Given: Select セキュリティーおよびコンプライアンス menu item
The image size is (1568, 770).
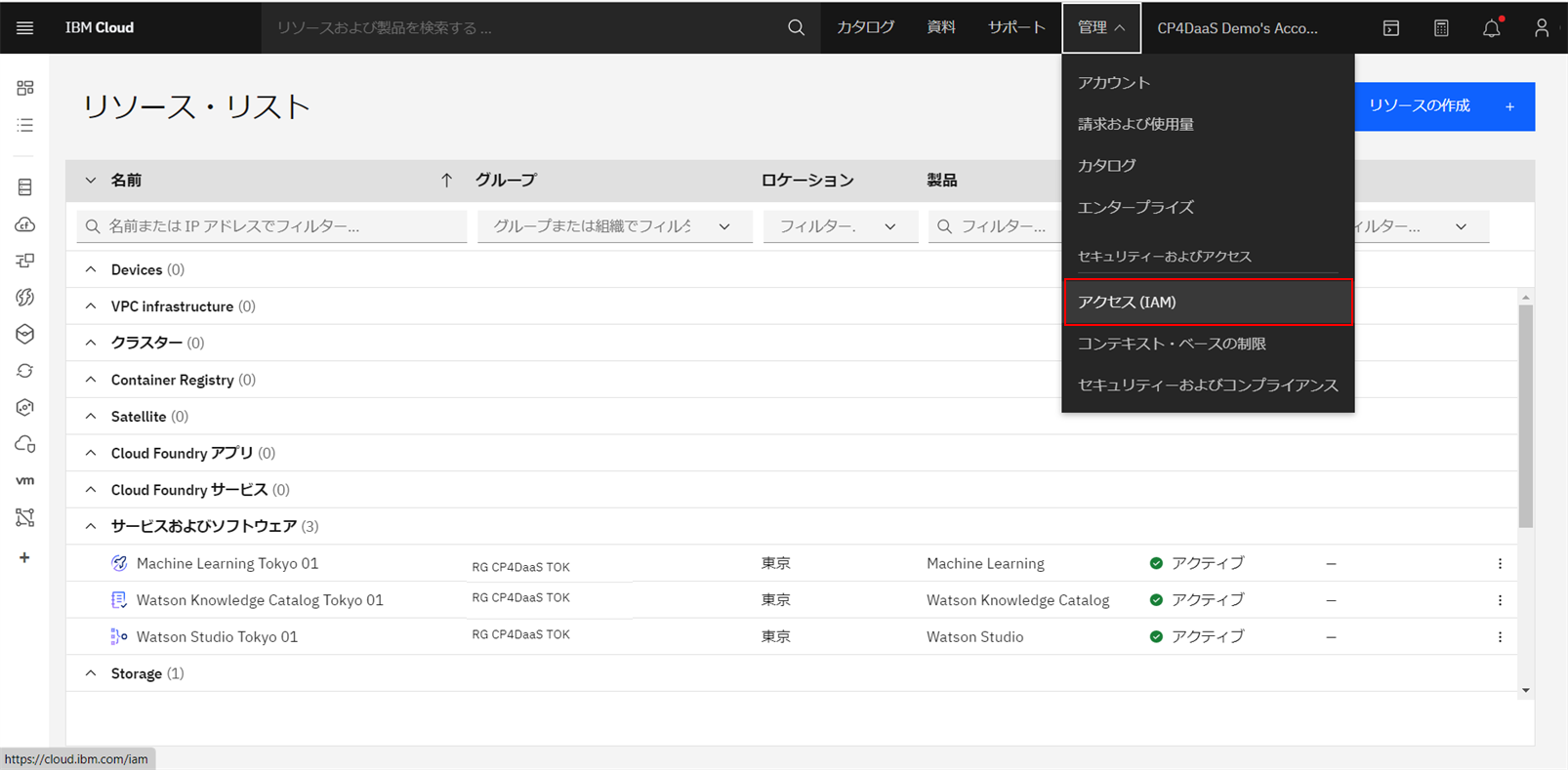Looking at the screenshot, I should tap(1208, 385).
